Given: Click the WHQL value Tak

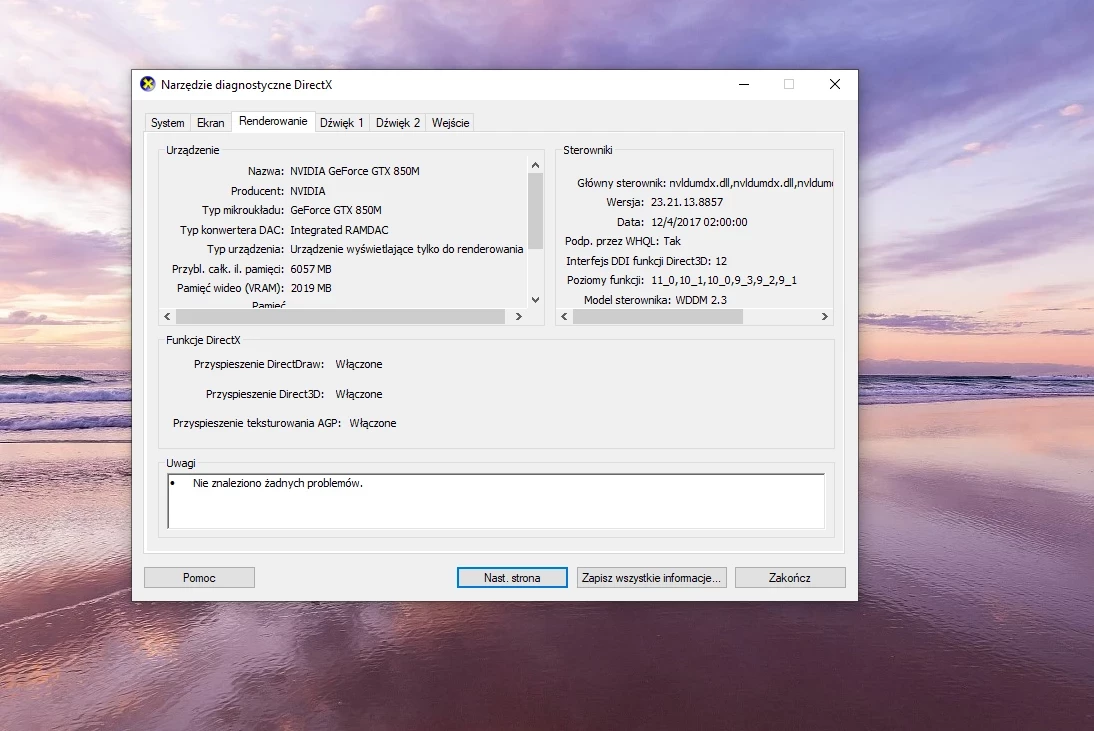Looking at the screenshot, I should (x=672, y=241).
